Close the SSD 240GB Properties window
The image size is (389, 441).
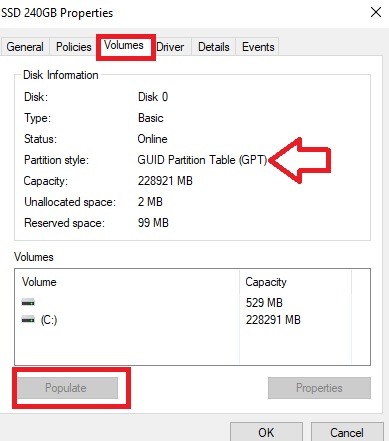(376, 12)
